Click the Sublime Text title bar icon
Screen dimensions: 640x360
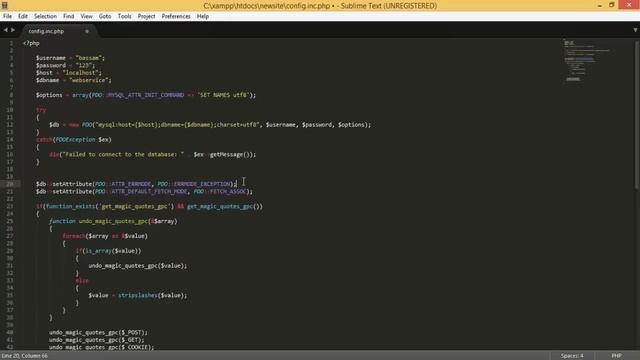(5, 5)
